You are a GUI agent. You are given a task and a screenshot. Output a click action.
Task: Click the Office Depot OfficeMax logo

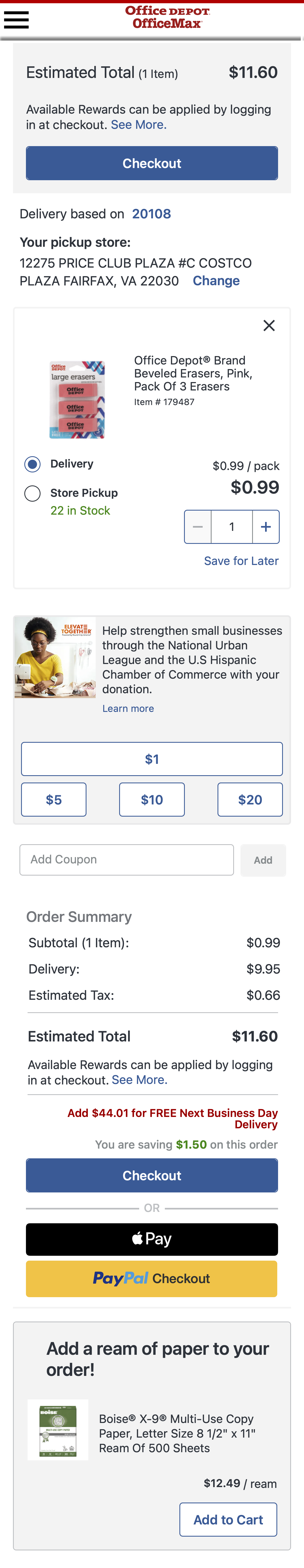coord(152,17)
